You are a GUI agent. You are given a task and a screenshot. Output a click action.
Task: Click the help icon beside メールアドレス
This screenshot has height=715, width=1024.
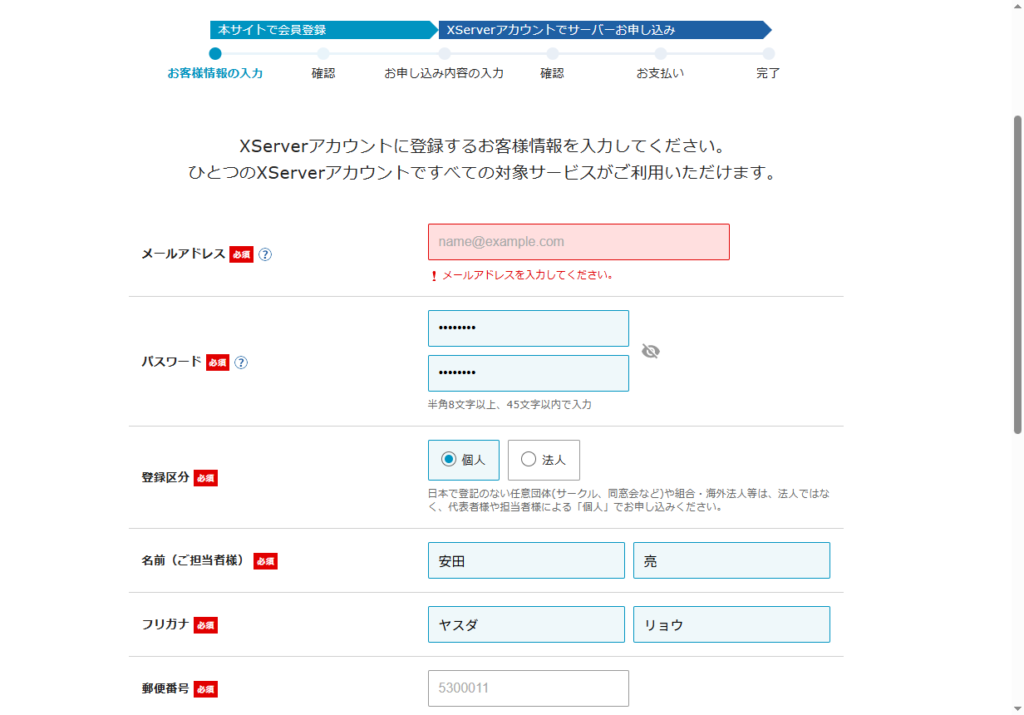264,255
